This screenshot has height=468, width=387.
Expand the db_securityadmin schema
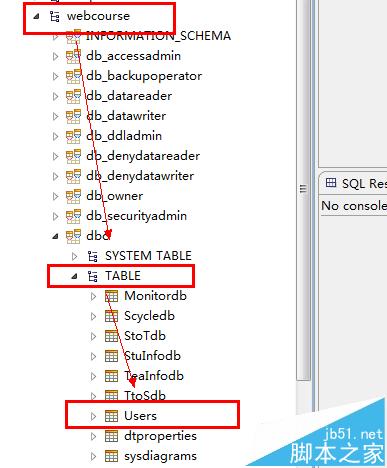pos(56,216)
